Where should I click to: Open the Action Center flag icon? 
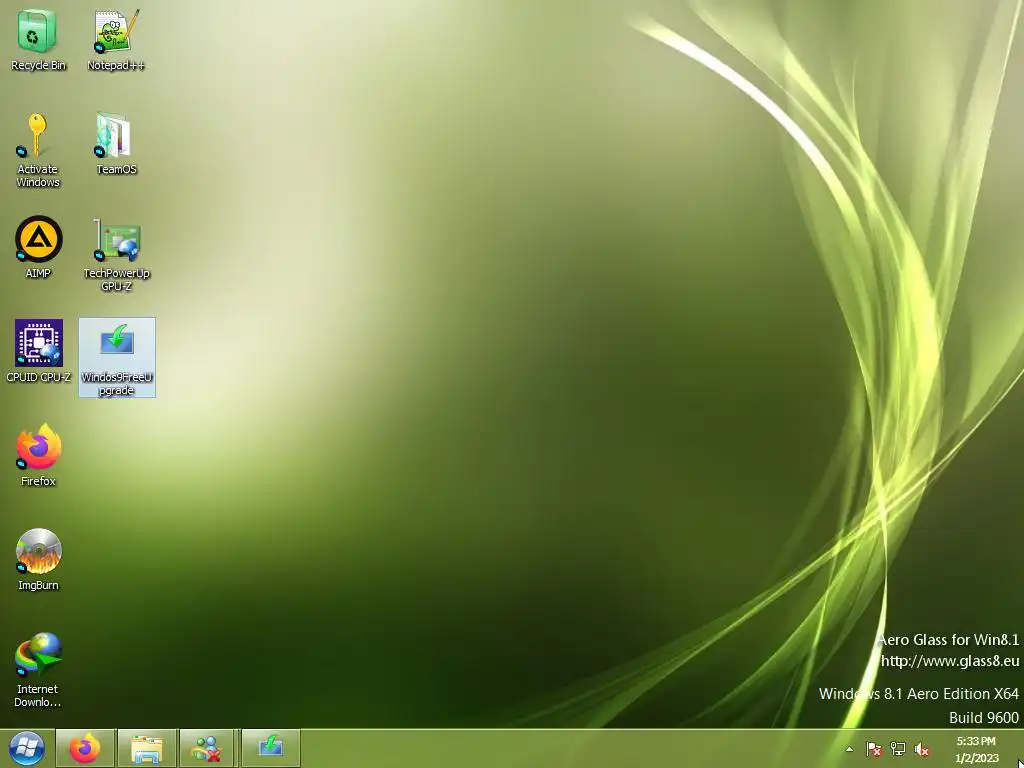click(x=874, y=749)
